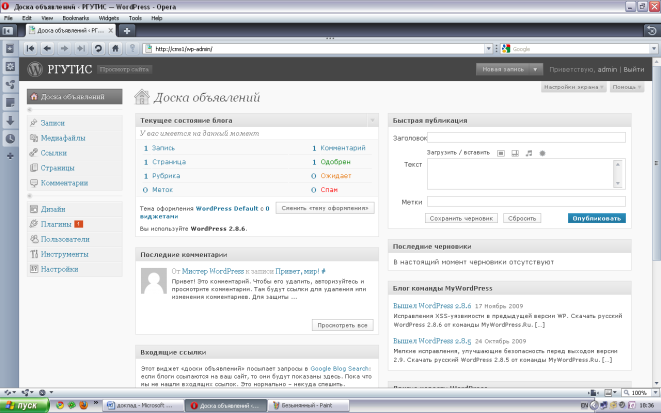Open the Notes panel icon

coord(10,103)
